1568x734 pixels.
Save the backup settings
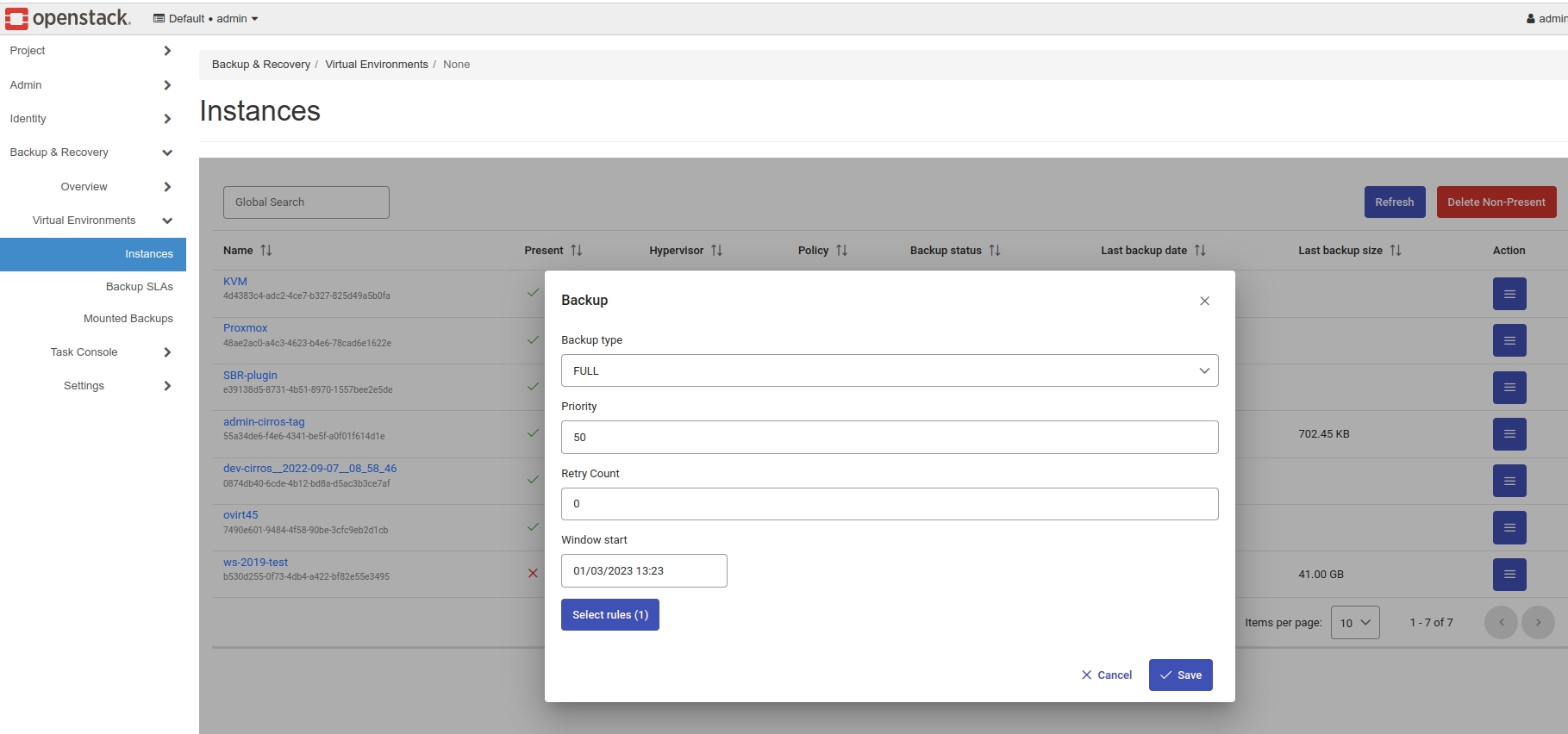pos(1180,675)
